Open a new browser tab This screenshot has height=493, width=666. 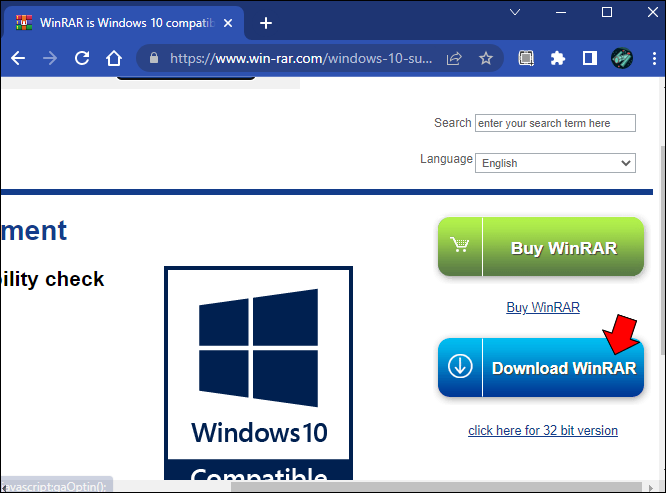266,23
